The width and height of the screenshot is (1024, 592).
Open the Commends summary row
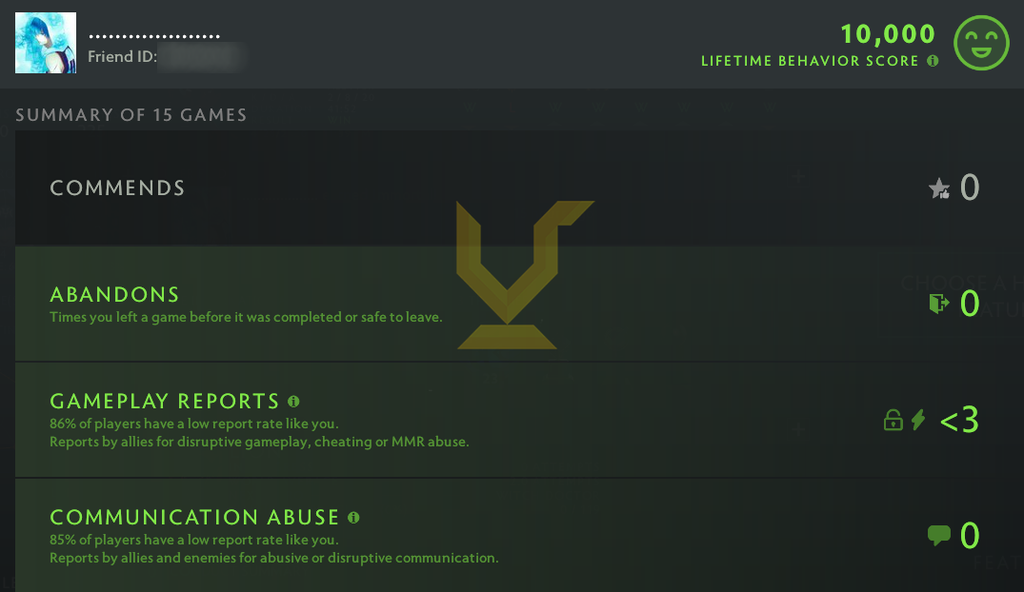512,188
